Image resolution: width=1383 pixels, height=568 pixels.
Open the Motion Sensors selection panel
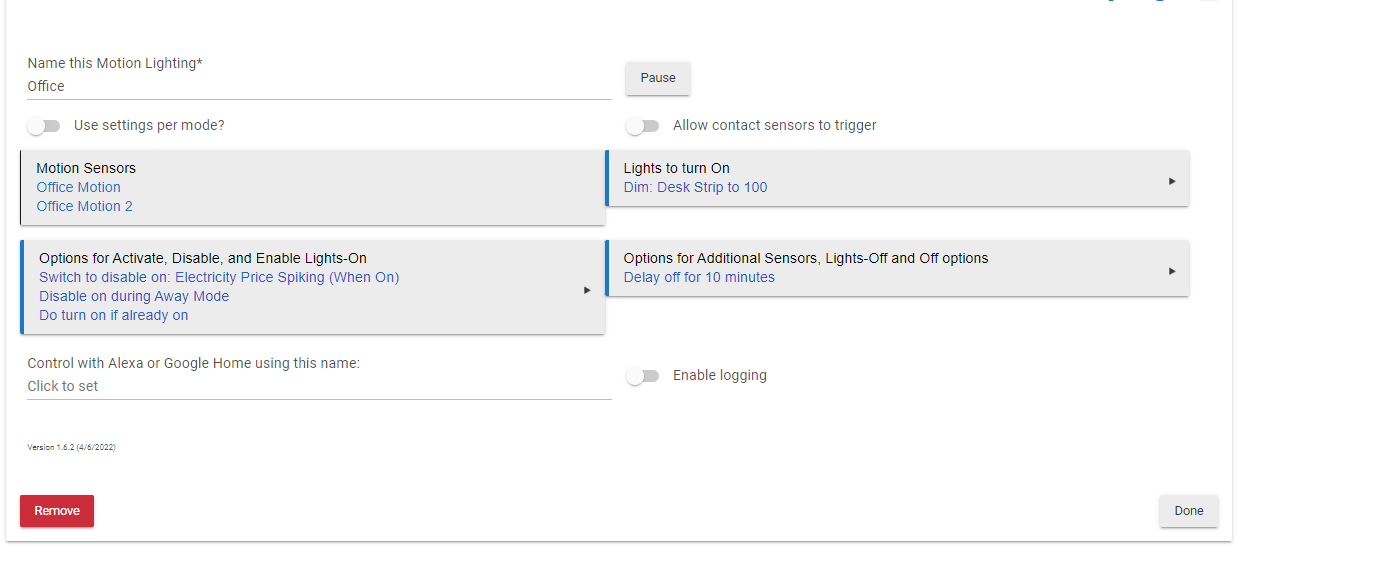(x=313, y=187)
